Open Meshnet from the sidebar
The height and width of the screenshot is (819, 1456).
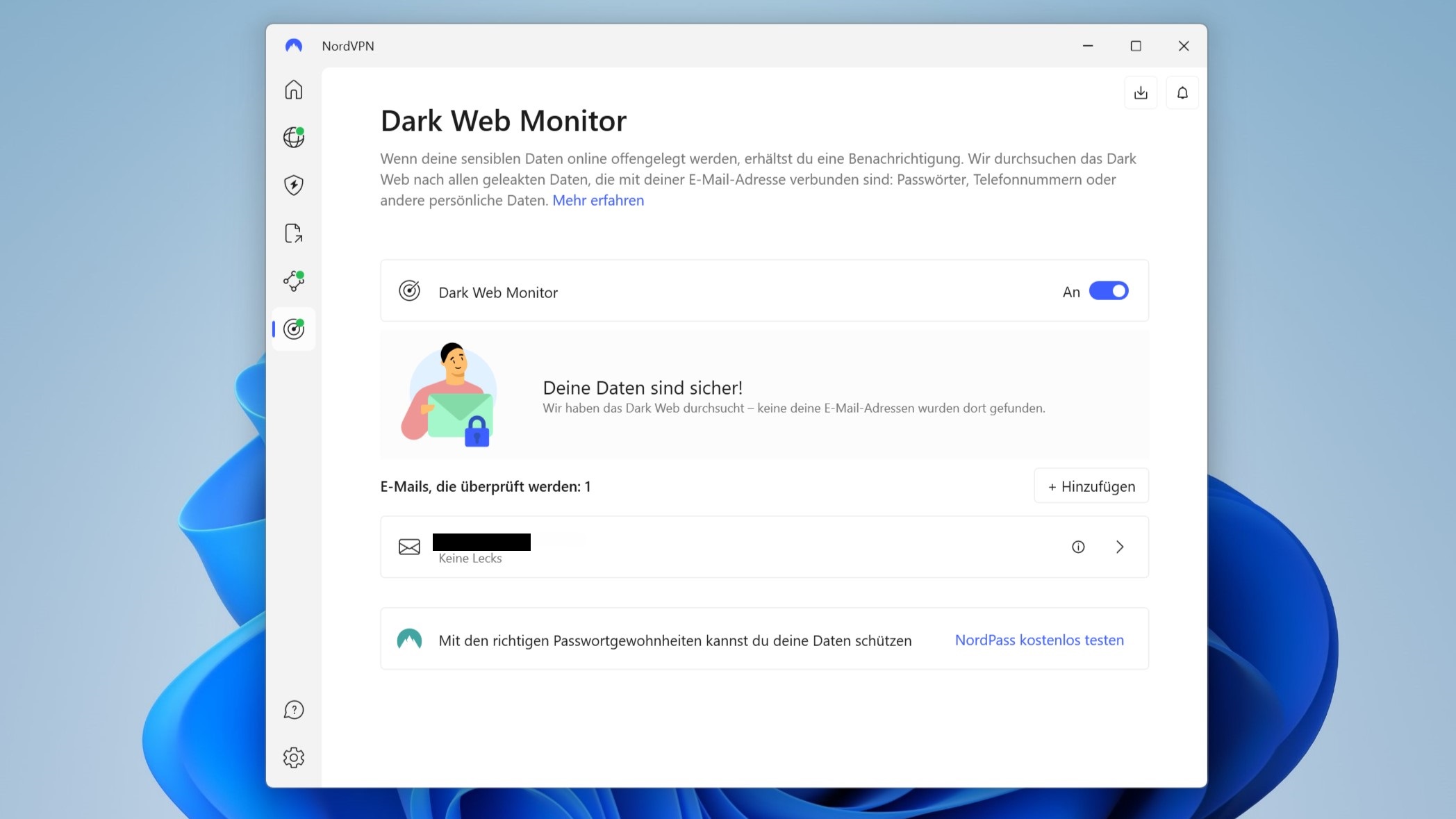pyautogui.click(x=294, y=281)
